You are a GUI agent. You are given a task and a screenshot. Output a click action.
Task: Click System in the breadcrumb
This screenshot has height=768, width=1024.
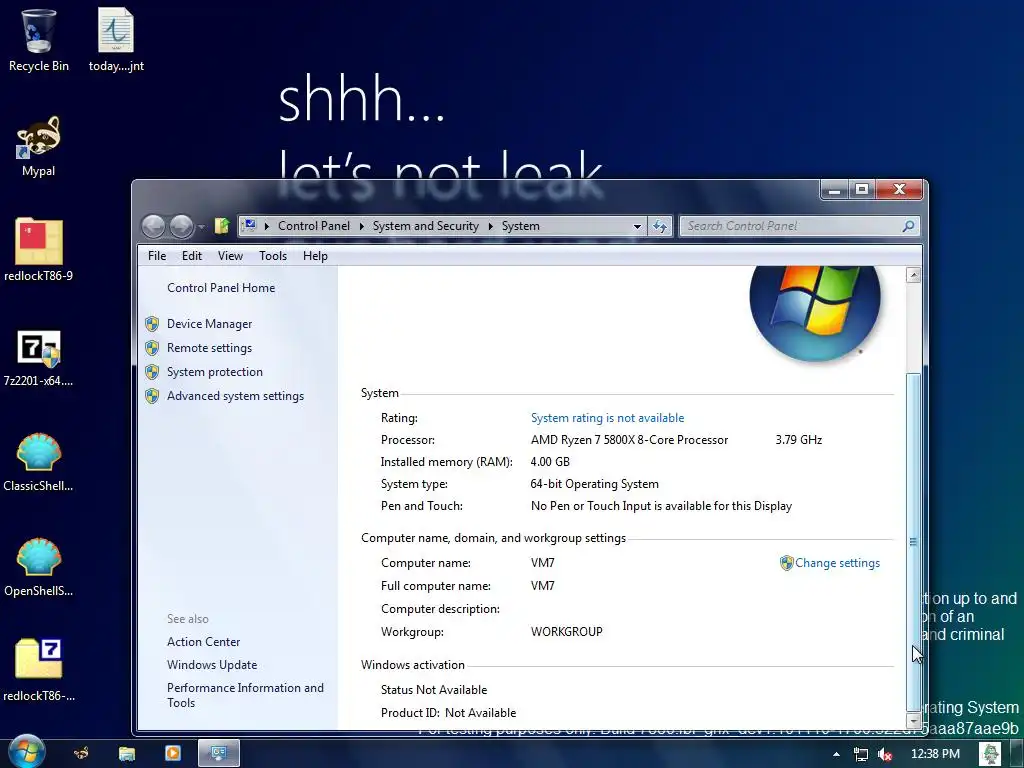[520, 226]
